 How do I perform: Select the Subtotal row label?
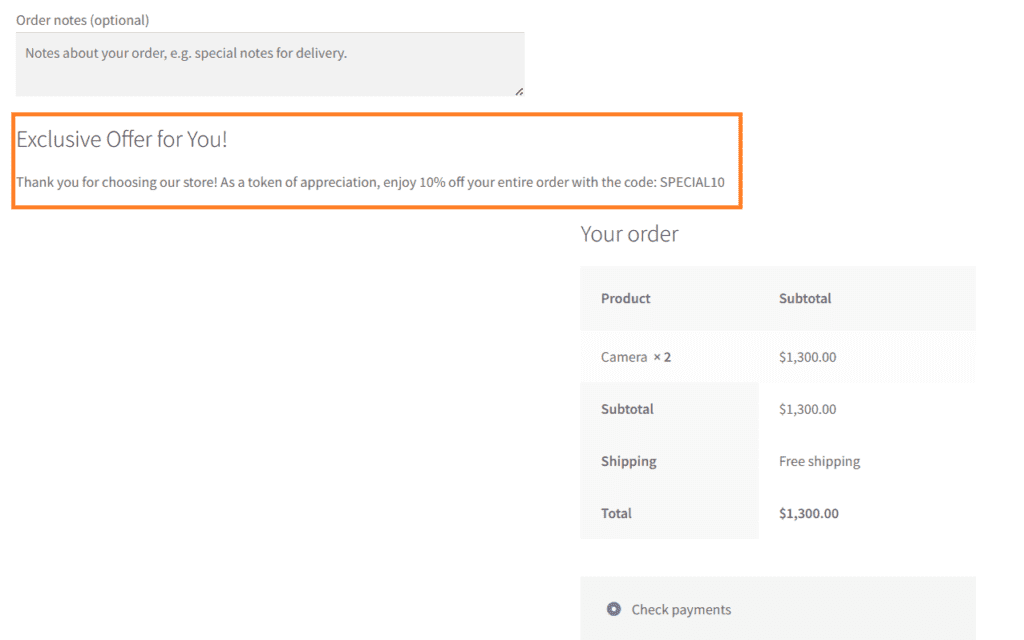coord(627,409)
